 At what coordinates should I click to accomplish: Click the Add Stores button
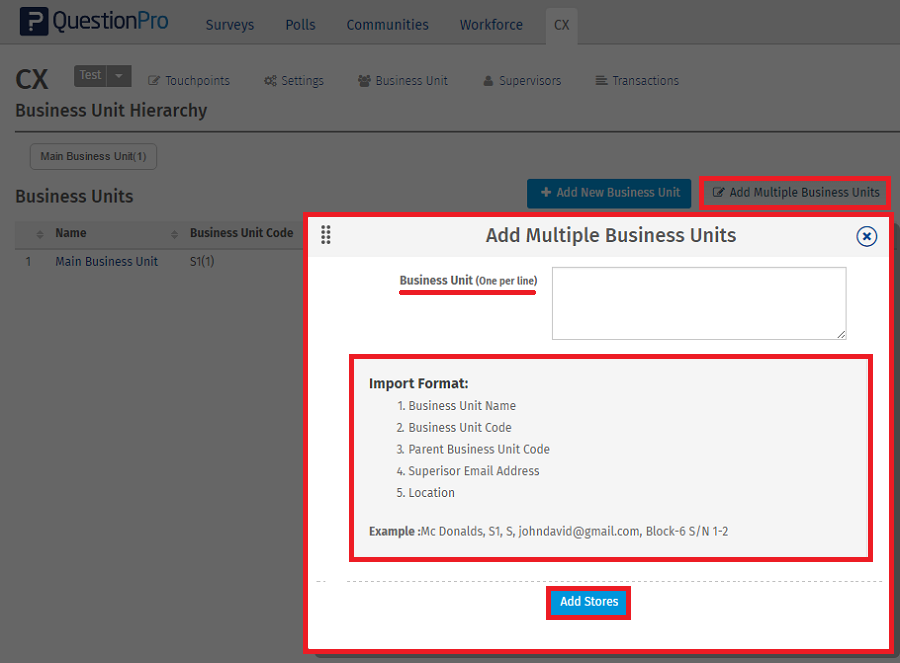click(589, 602)
